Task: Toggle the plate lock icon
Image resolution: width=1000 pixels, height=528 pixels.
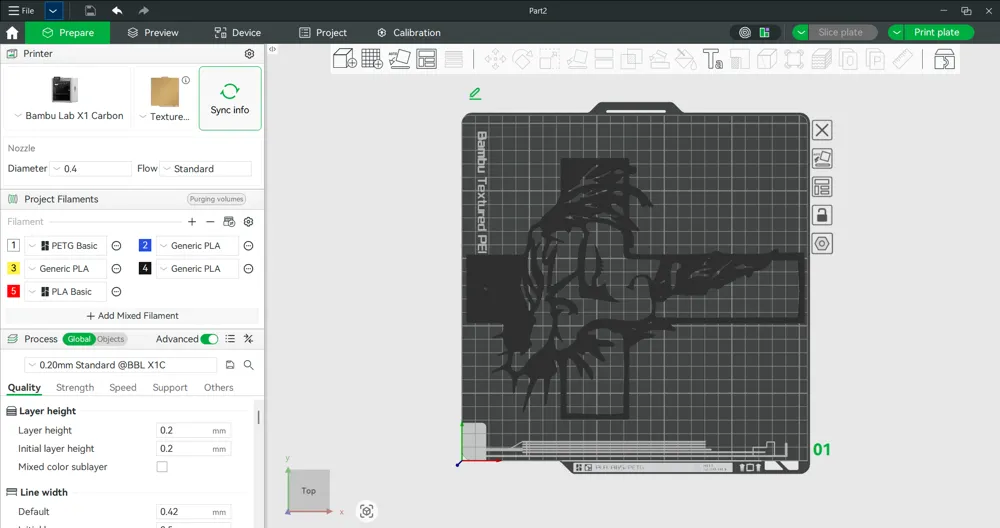Action: point(822,215)
